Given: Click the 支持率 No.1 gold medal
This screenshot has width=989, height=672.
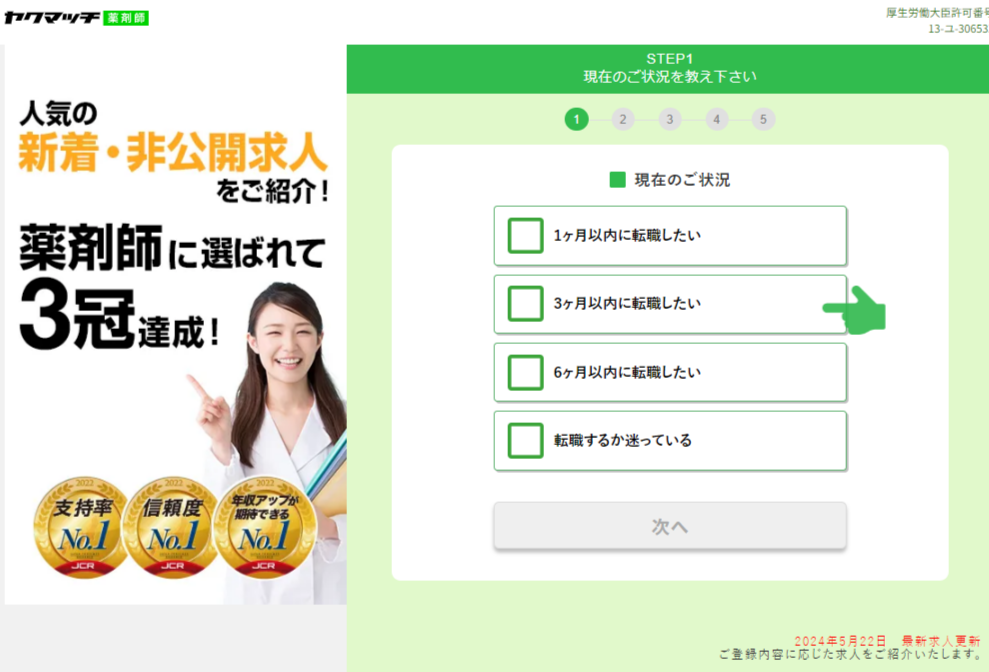Looking at the screenshot, I should pos(82,528).
